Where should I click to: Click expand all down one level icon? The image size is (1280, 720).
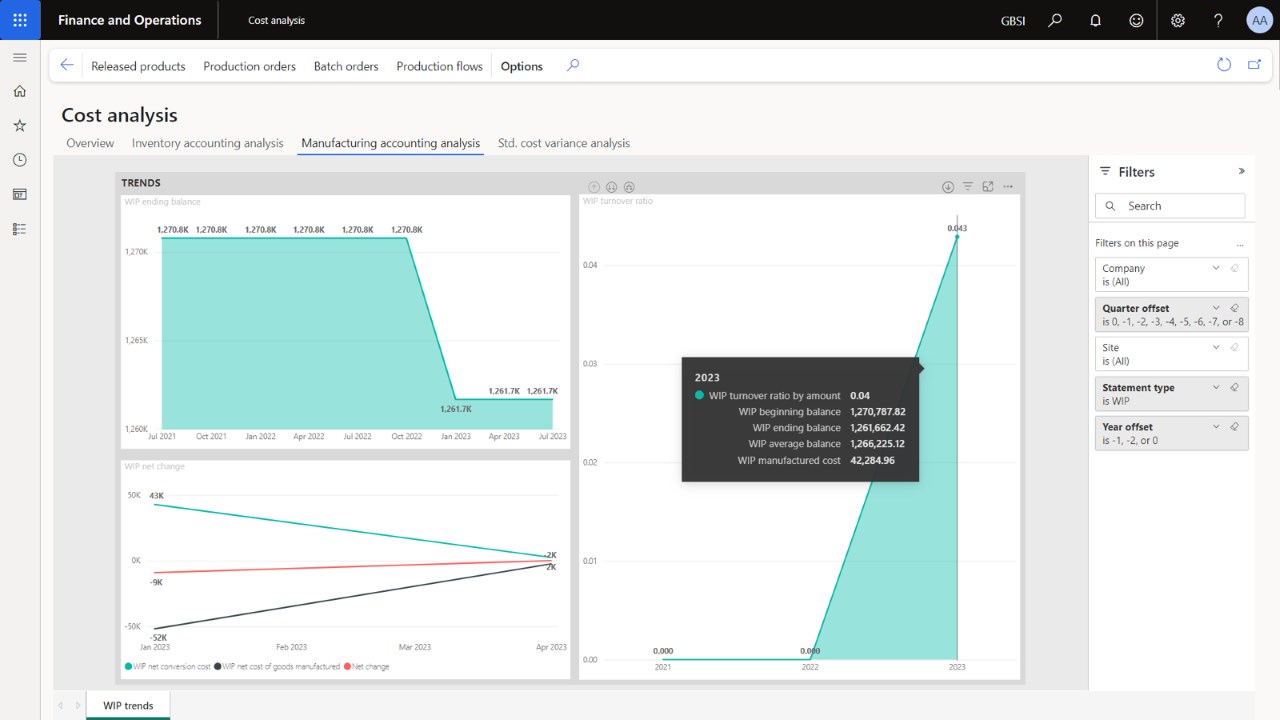pyautogui.click(x=629, y=187)
